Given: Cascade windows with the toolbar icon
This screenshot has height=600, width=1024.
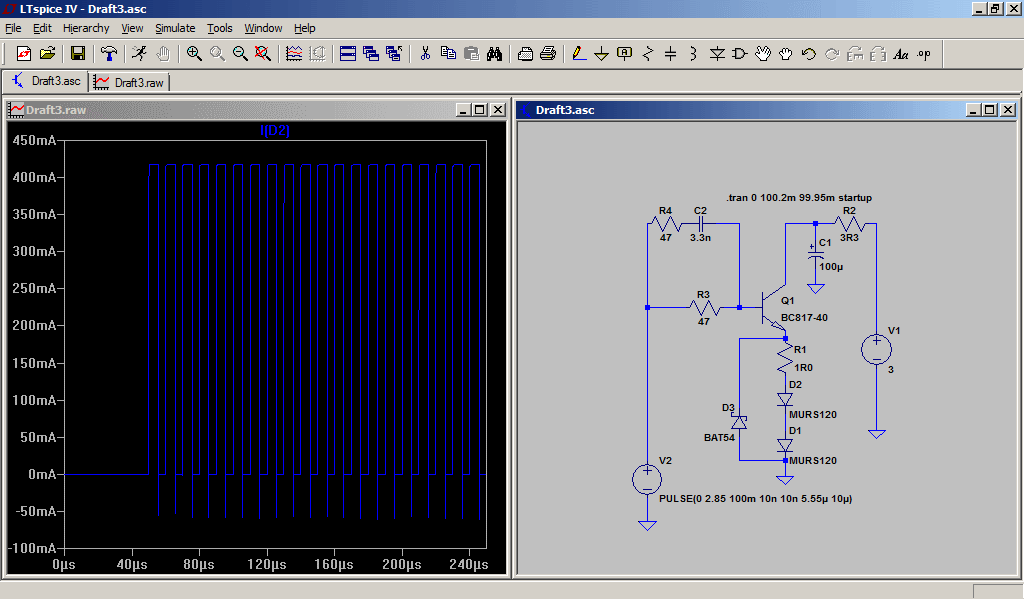Looking at the screenshot, I should [371, 54].
